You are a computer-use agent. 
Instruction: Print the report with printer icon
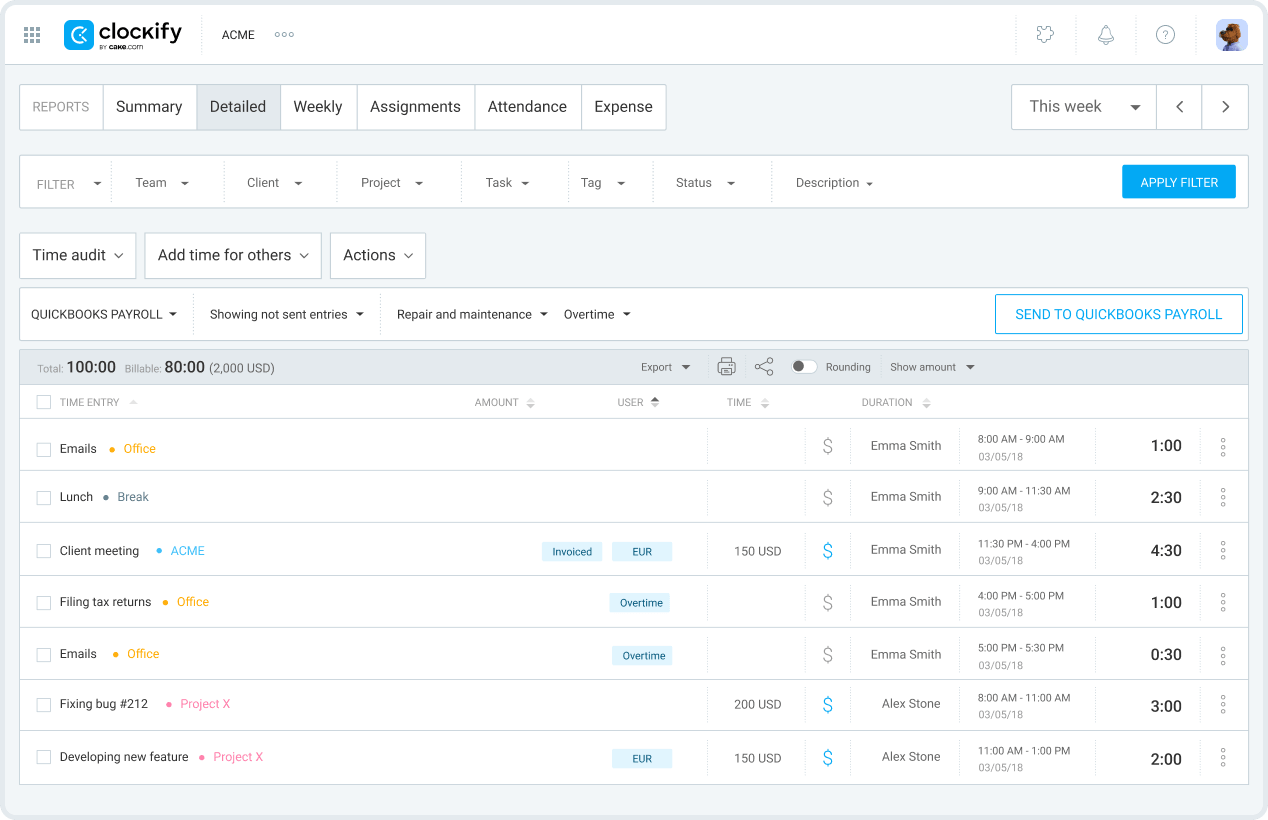(727, 367)
